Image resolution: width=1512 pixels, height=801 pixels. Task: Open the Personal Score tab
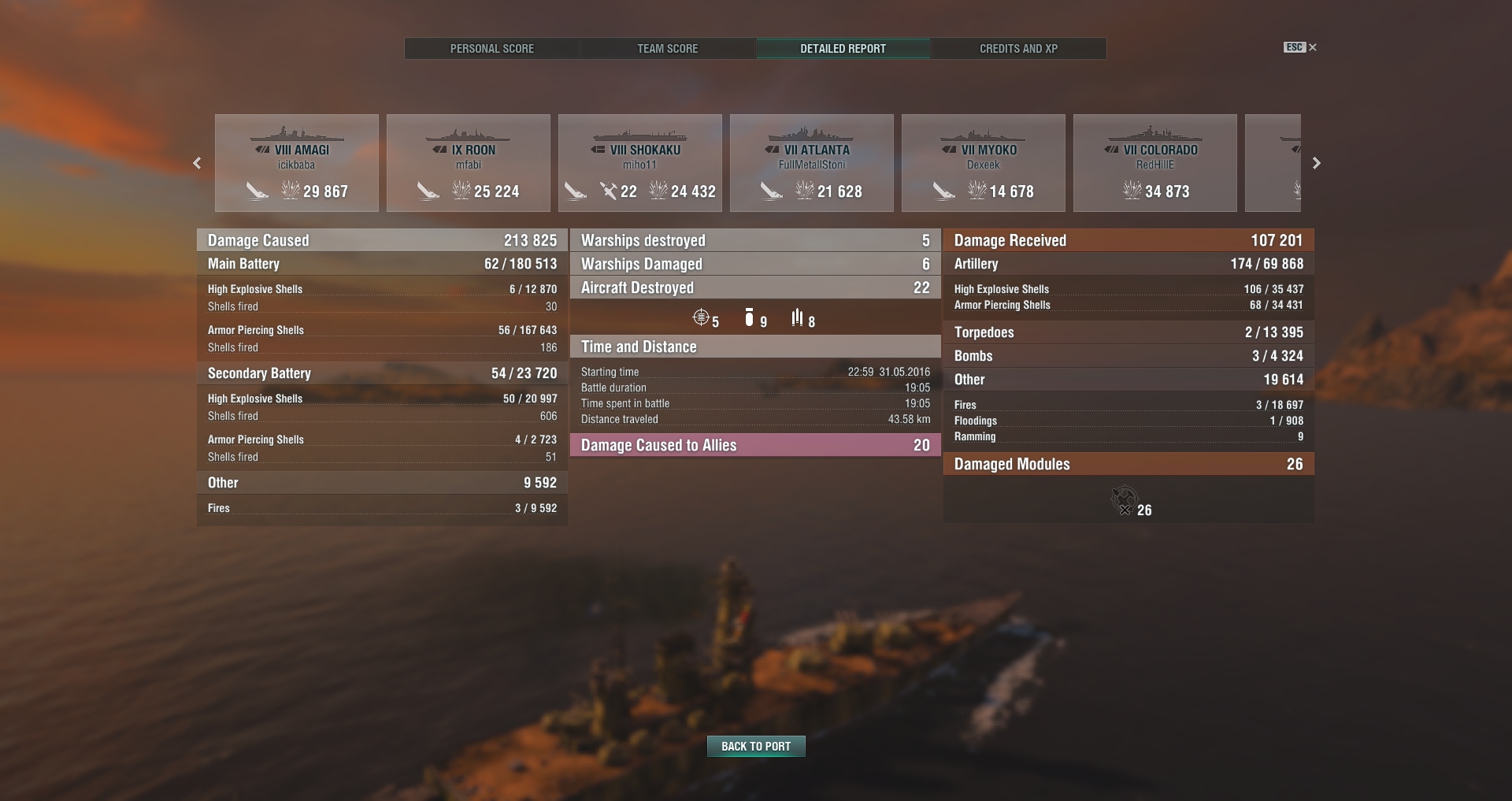(x=492, y=48)
